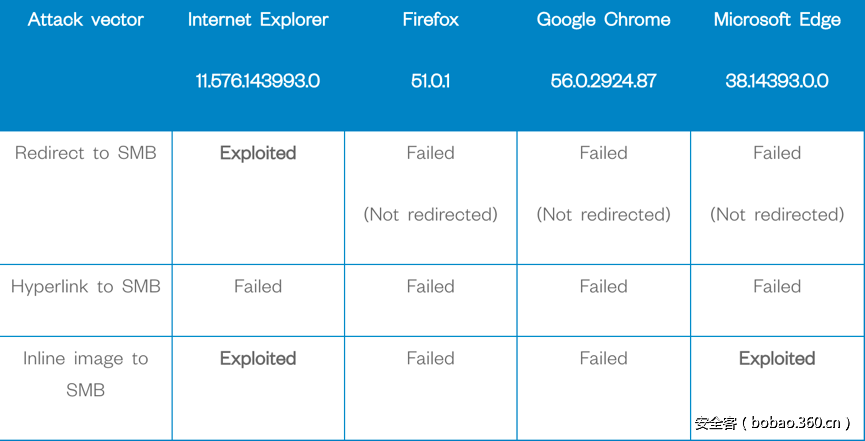This screenshot has height=441, width=865.
Task: Select the Google Chrome column header
Action: (603, 20)
